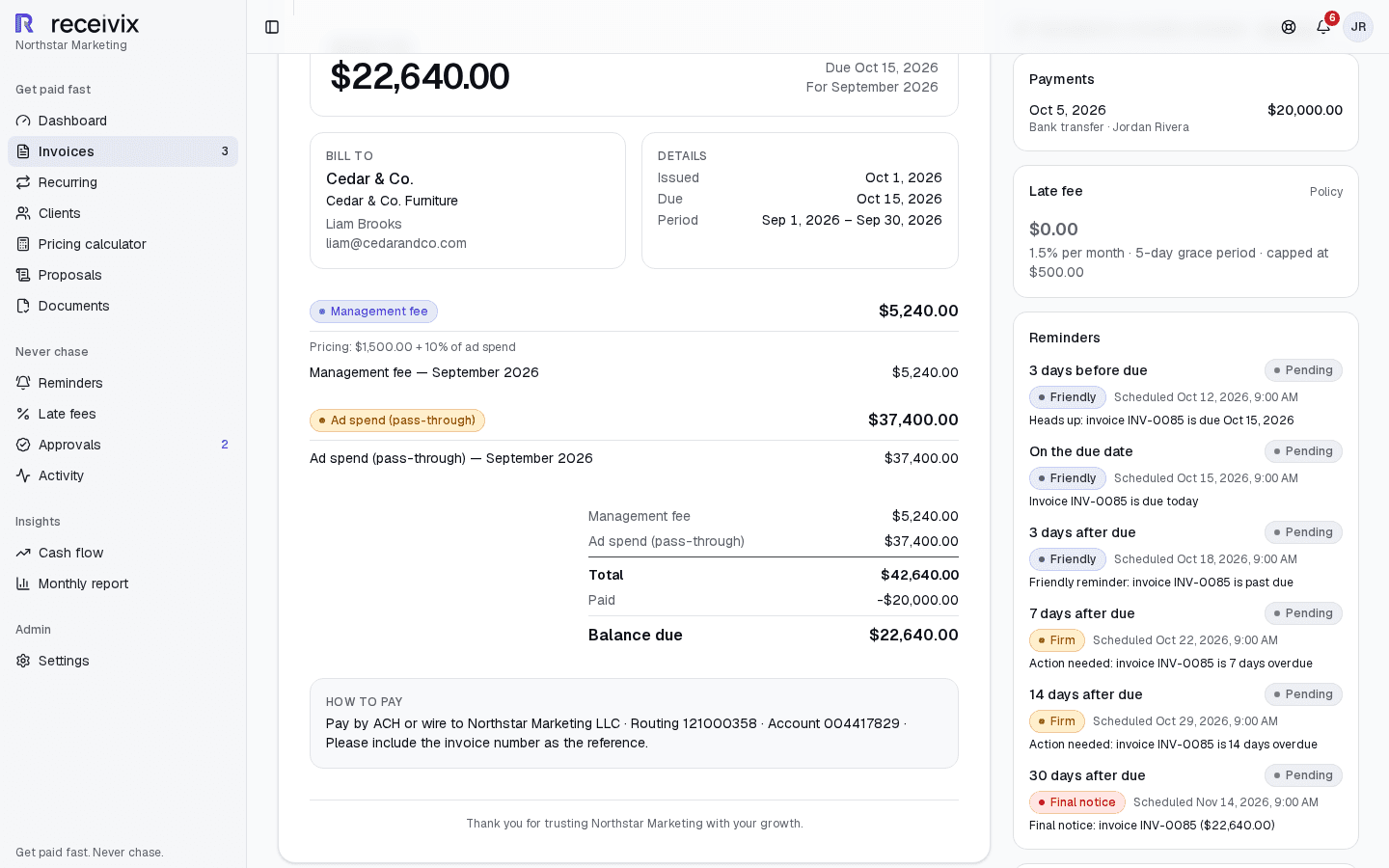Open the Recurring section
This screenshot has width=1389, height=868.
pyautogui.click(x=123, y=182)
